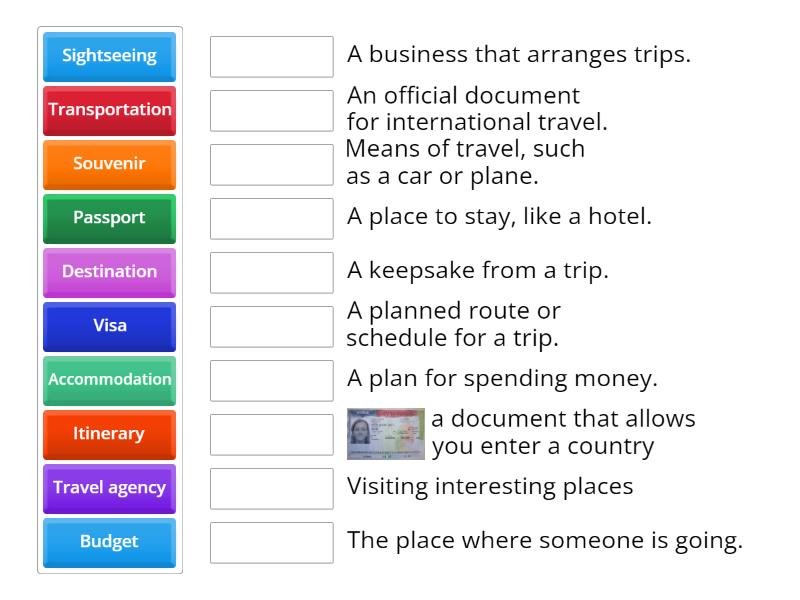
Task: Click the answer box for the keepsake definition
Action: point(271,273)
